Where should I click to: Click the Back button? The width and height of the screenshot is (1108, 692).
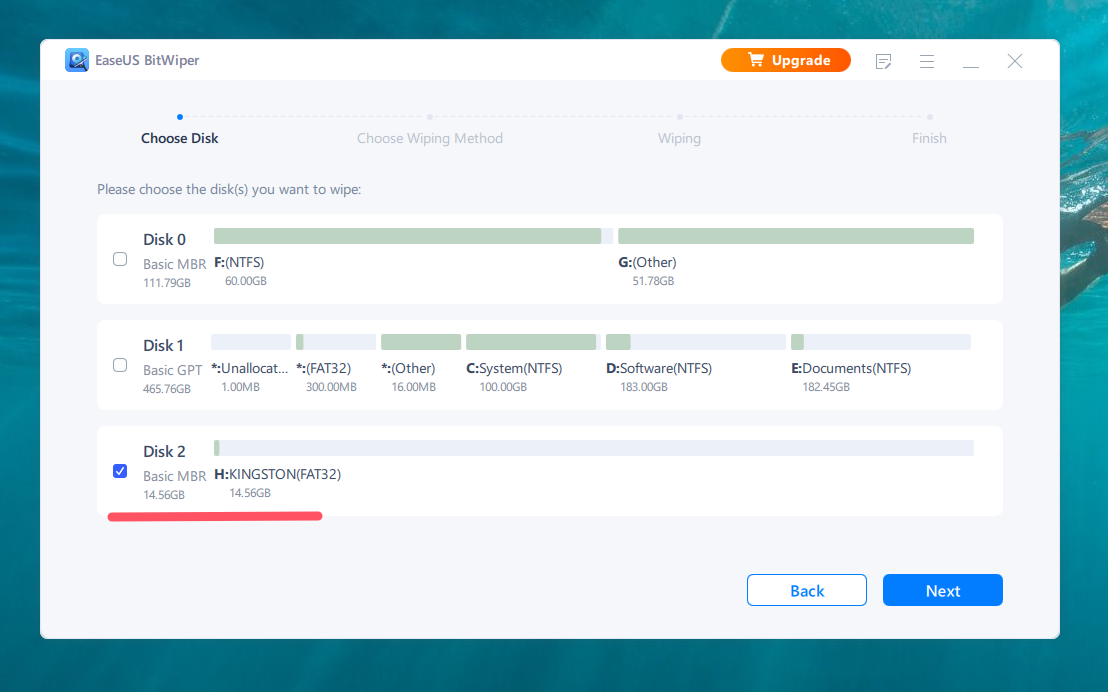pos(807,590)
